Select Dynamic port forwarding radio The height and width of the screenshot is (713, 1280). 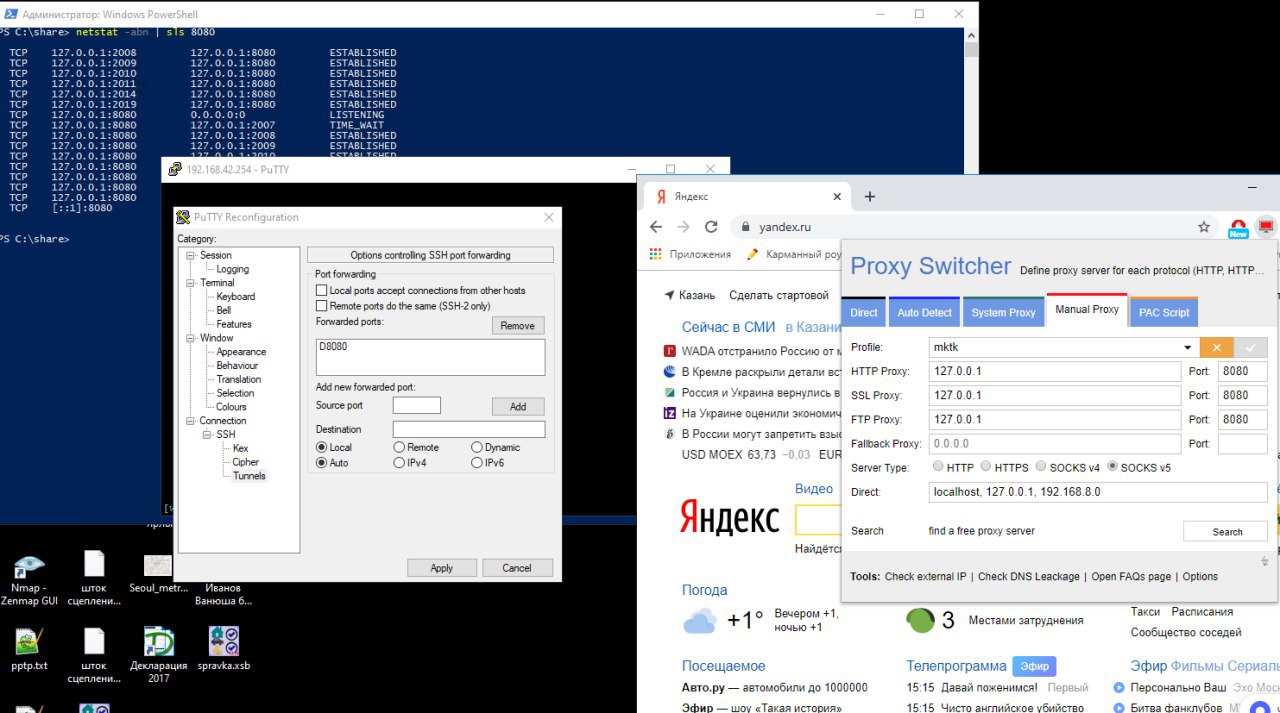pyautogui.click(x=477, y=447)
